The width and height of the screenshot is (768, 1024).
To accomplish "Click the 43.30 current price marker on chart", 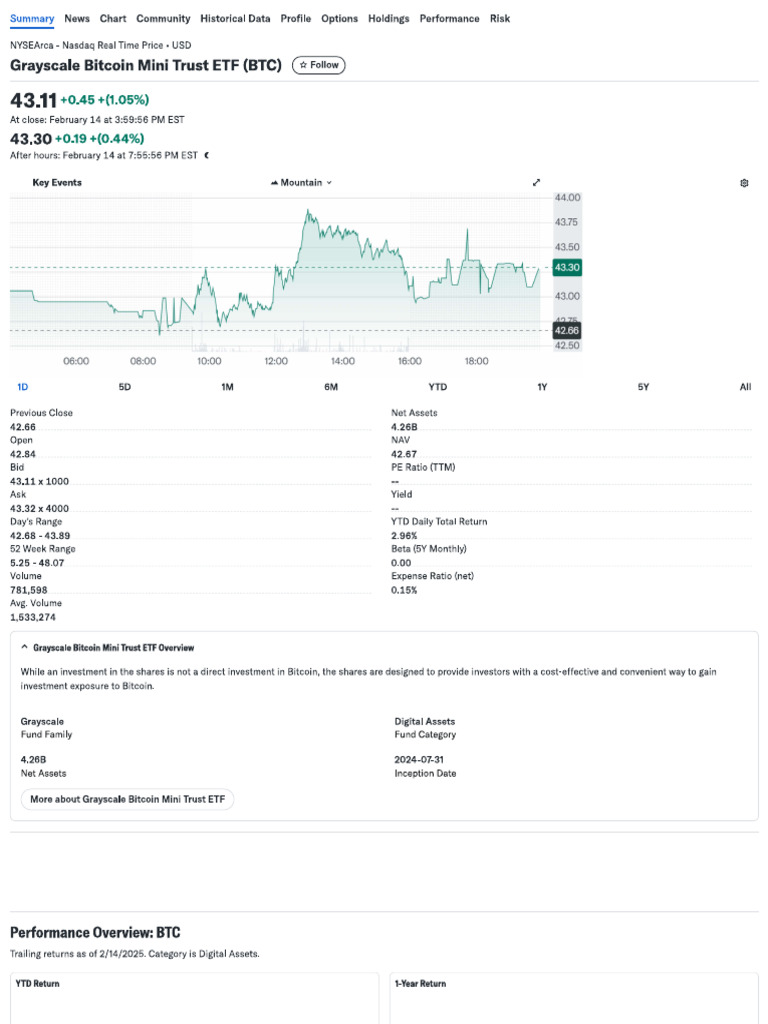I will click(x=567, y=268).
